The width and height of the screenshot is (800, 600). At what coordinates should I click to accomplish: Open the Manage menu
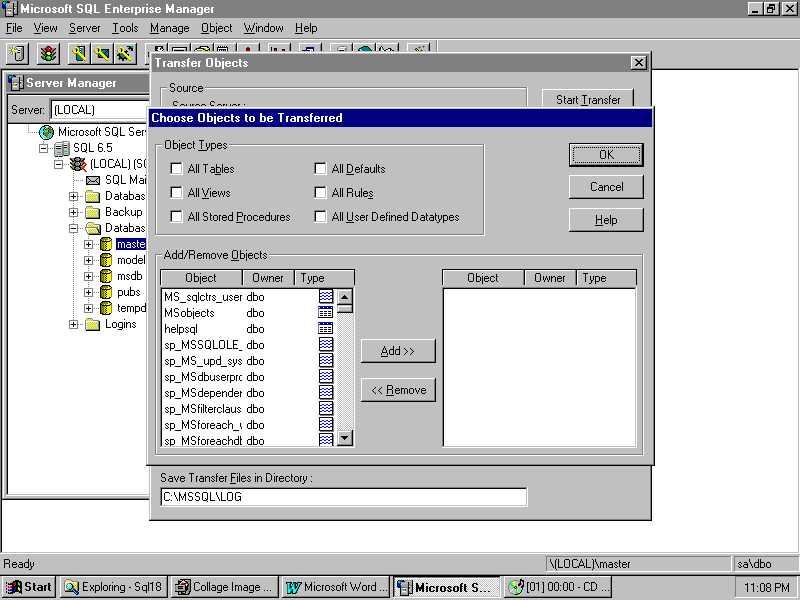(x=169, y=28)
